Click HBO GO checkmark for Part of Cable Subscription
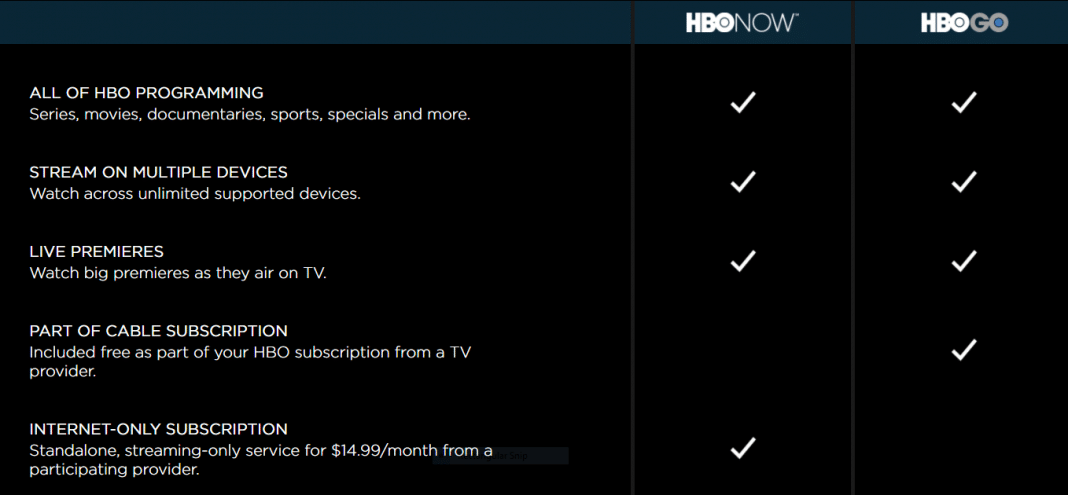The height and width of the screenshot is (495, 1068). coord(964,350)
